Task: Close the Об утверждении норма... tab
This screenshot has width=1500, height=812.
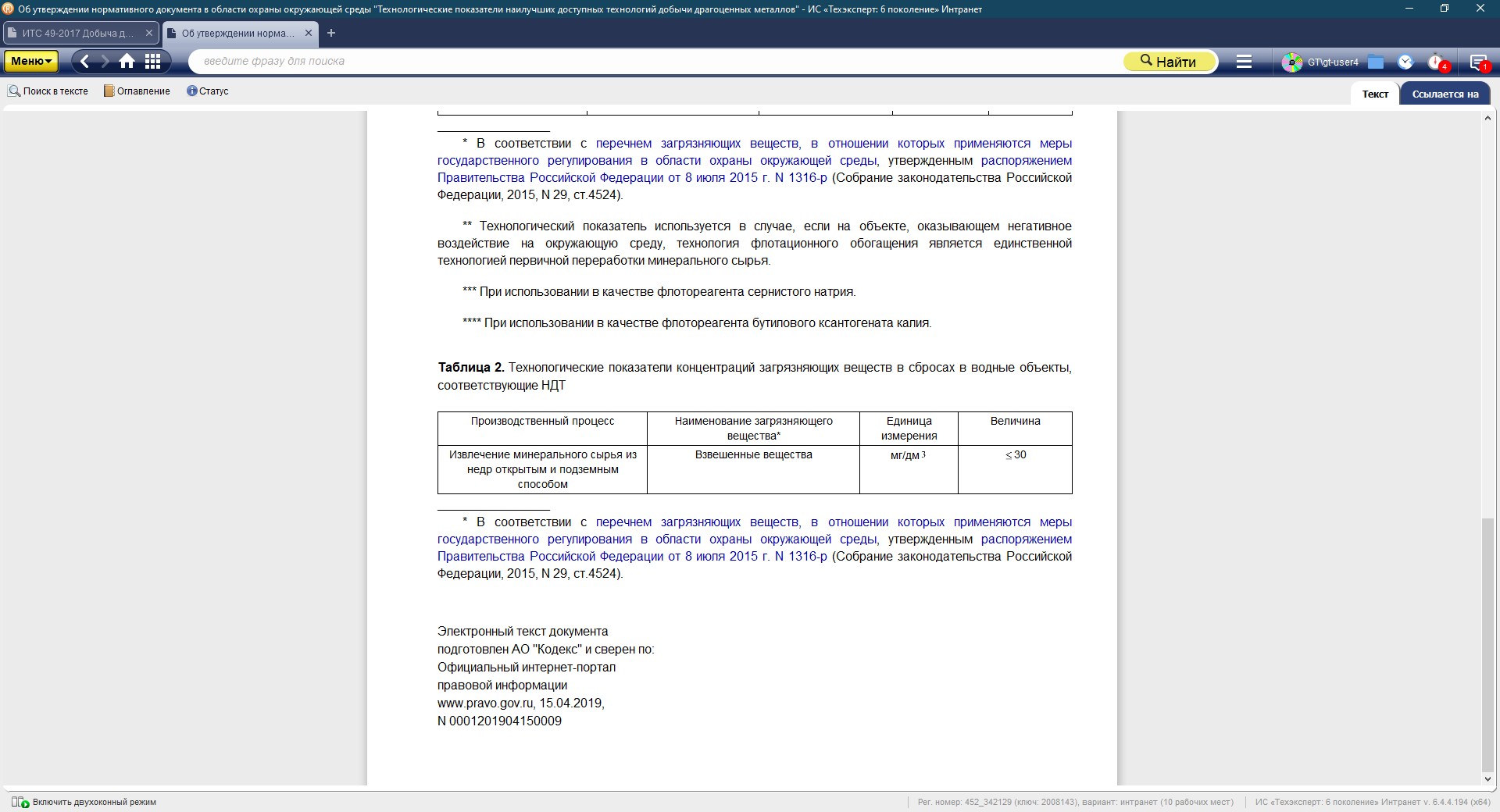Action: coord(309,33)
